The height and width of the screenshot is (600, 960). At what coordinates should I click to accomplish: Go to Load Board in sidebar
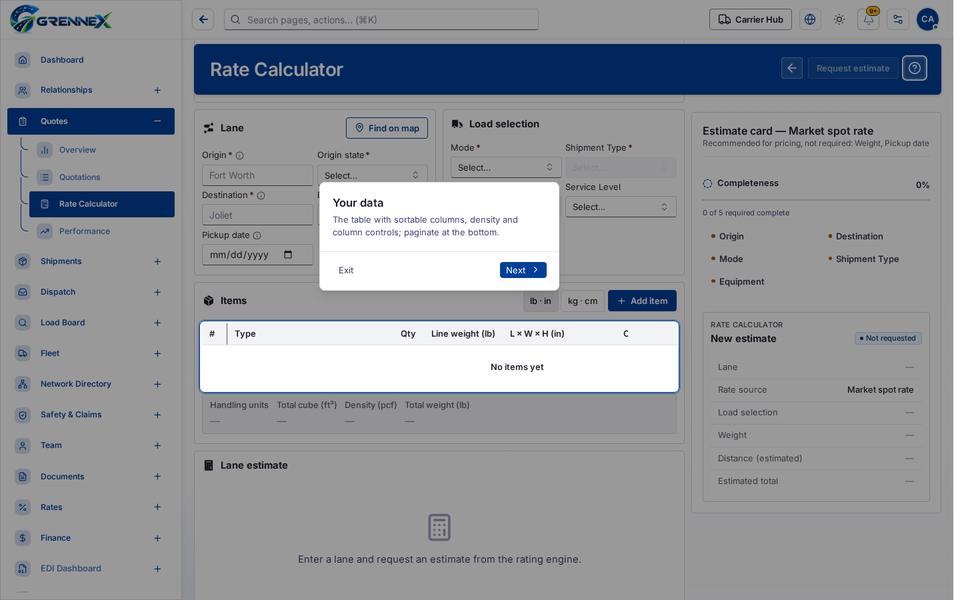click(x=62, y=323)
